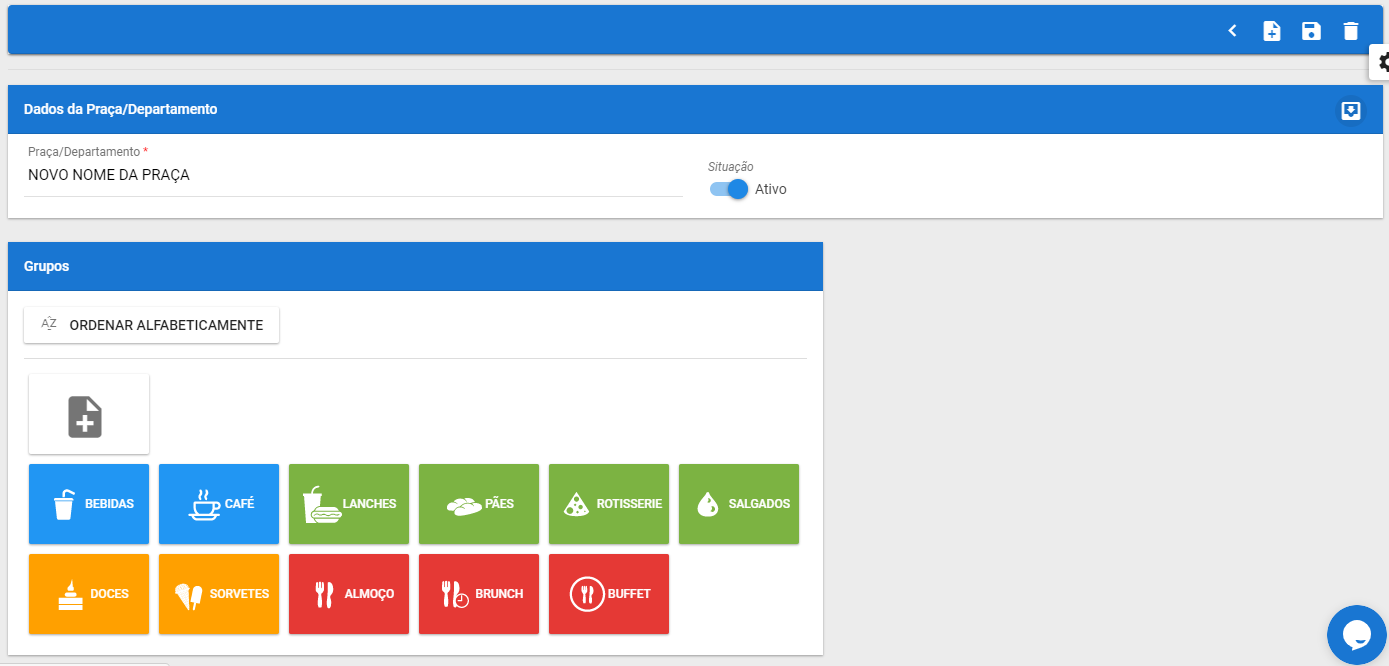1389x666 pixels.
Task: Toggle the Ativo situation switch
Action: tap(729, 189)
